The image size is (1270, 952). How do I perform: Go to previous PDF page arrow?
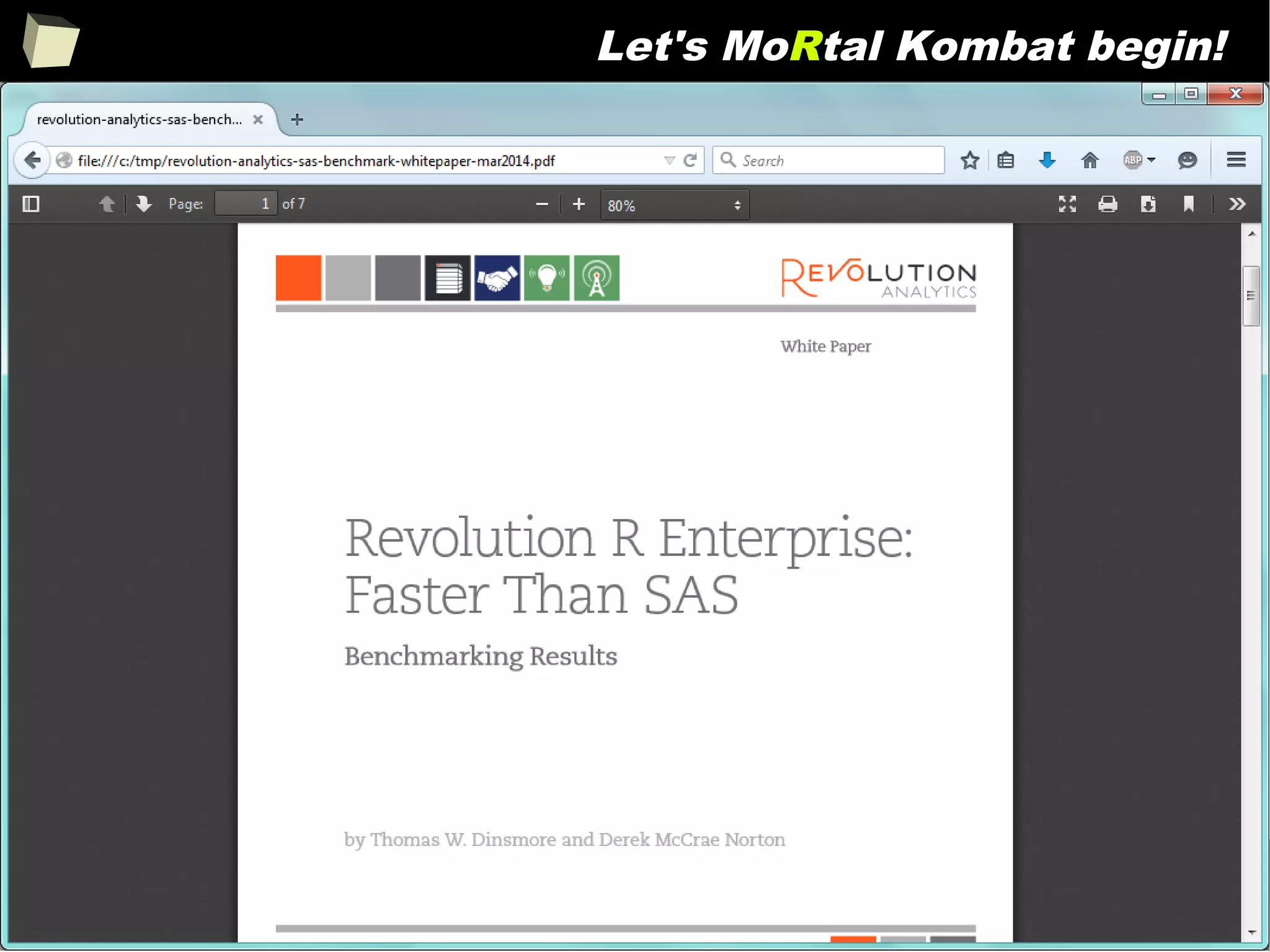pyautogui.click(x=107, y=204)
